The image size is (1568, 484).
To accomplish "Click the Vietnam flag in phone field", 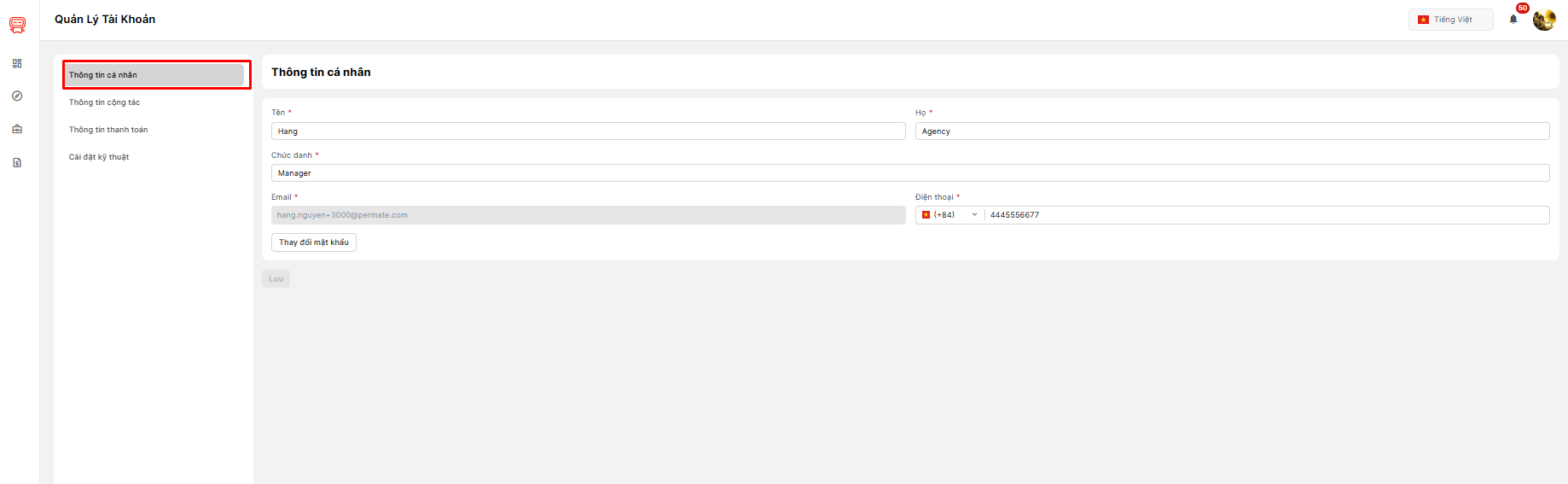I will click(926, 215).
